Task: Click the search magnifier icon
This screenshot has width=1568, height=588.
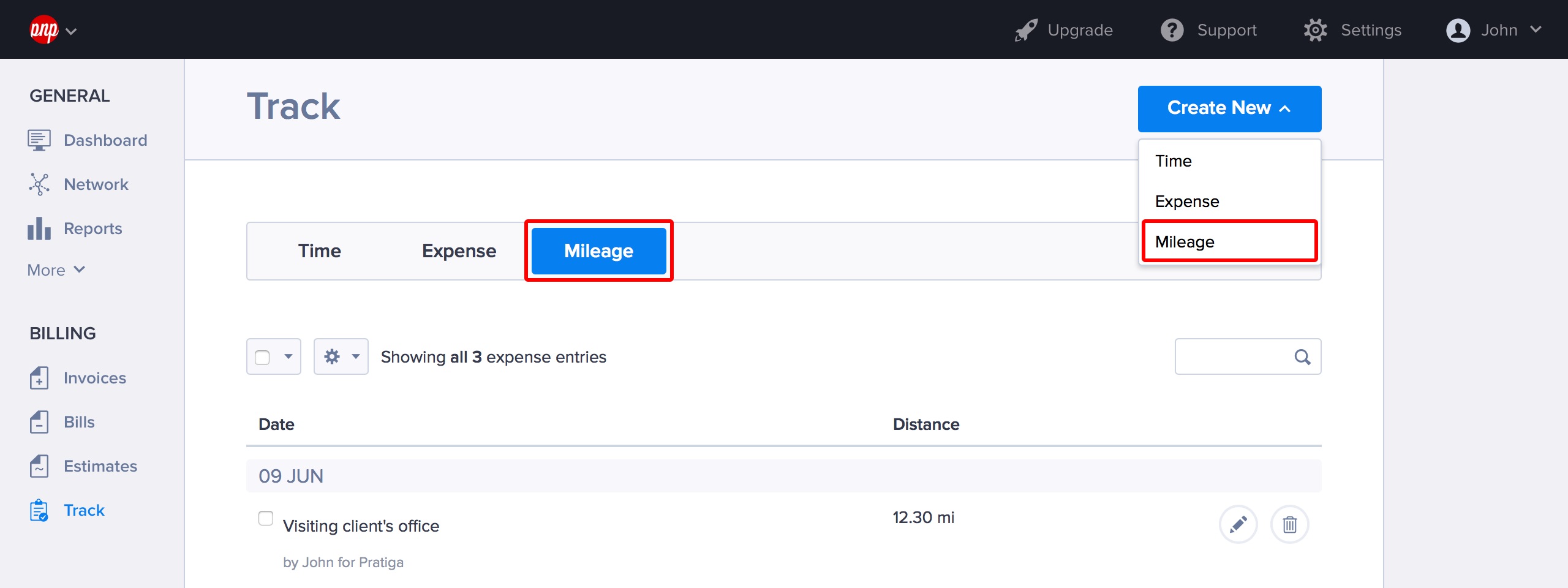Action: 1302,357
